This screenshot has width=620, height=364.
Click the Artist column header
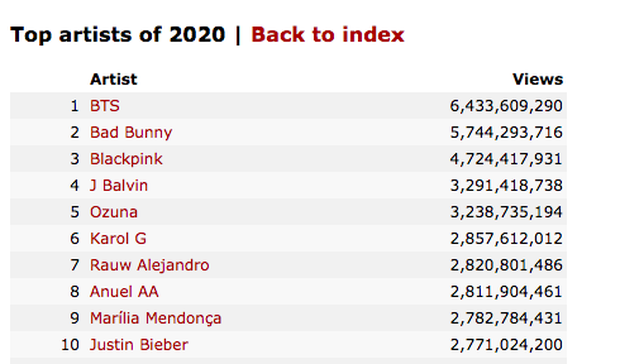(x=113, y=79)
